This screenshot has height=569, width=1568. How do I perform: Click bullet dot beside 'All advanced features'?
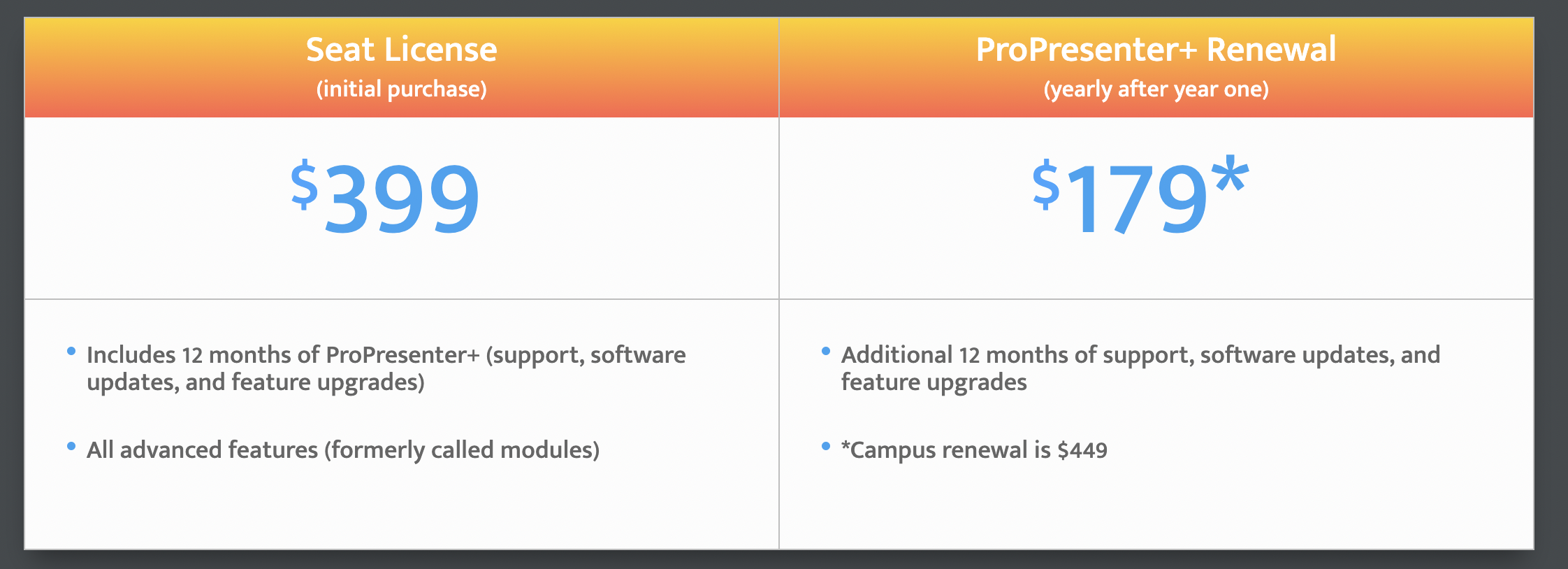tap(71, 446)
